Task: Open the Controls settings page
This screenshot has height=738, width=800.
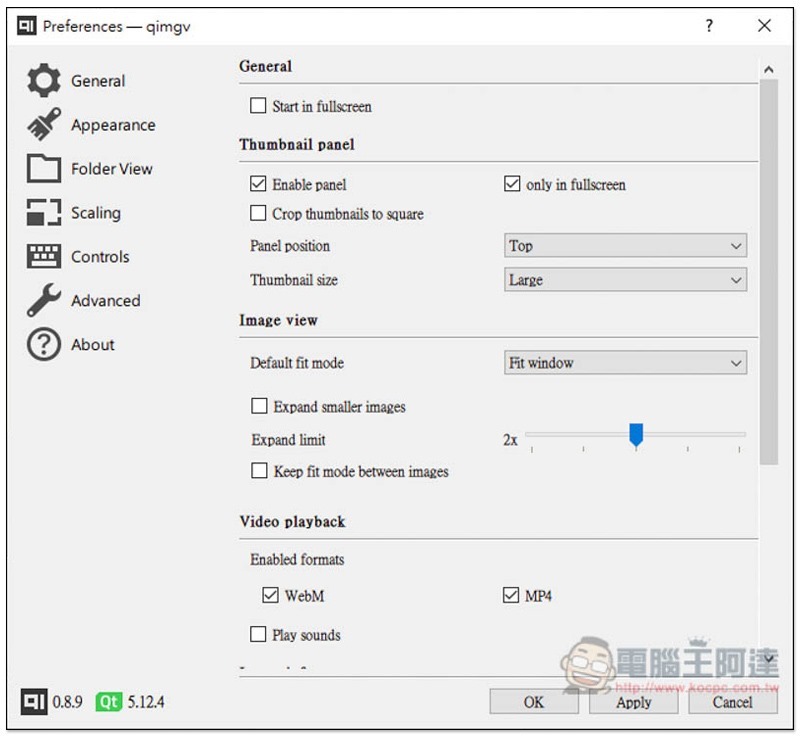Action: [x=100, y=257]
